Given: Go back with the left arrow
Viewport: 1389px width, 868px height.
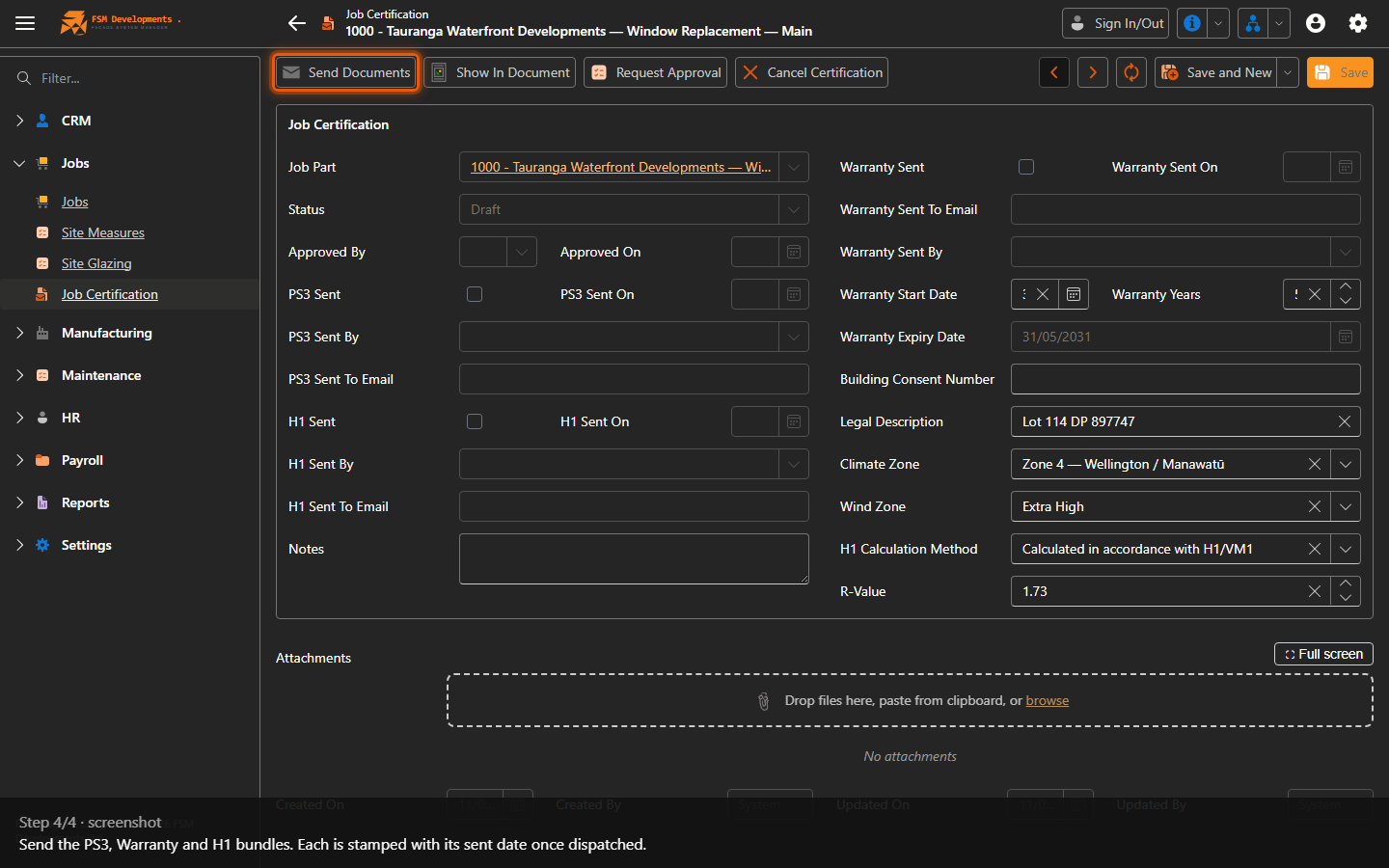Looking at the screenshot, I should (297, 23).
